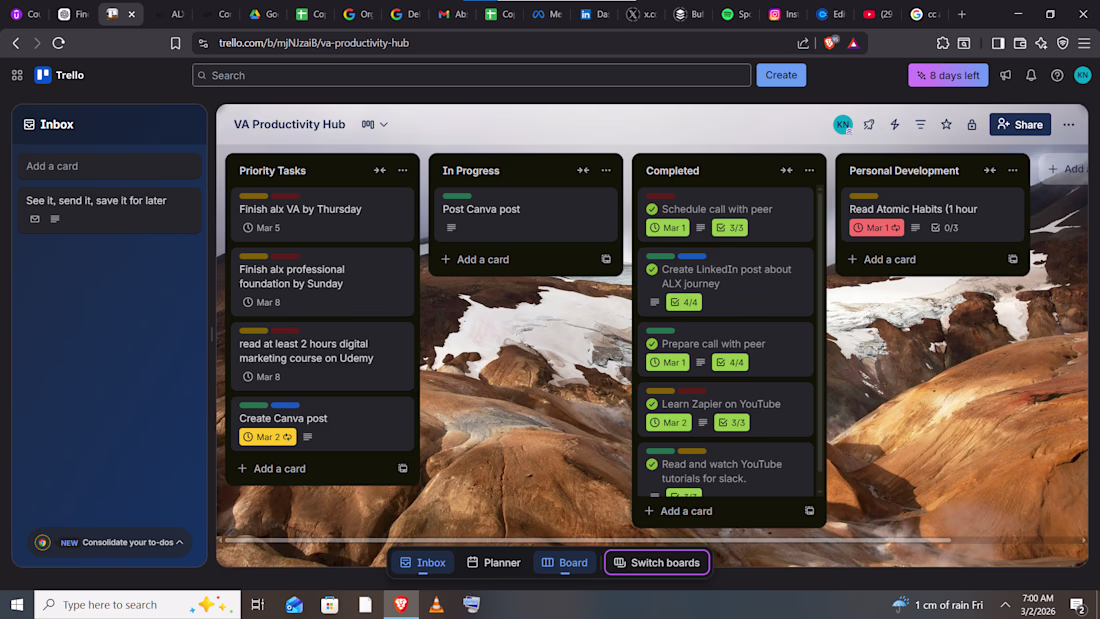Create card from template in Personal Development

coord(1013,259)
